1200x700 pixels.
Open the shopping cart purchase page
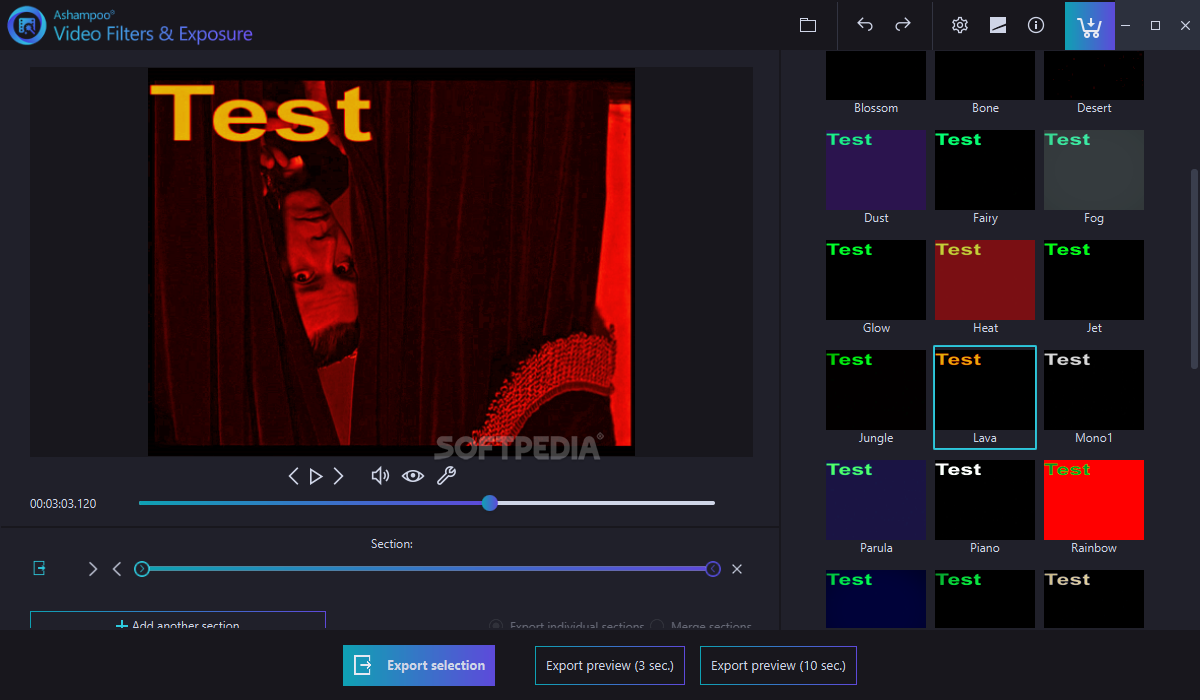click(1089, 25)
